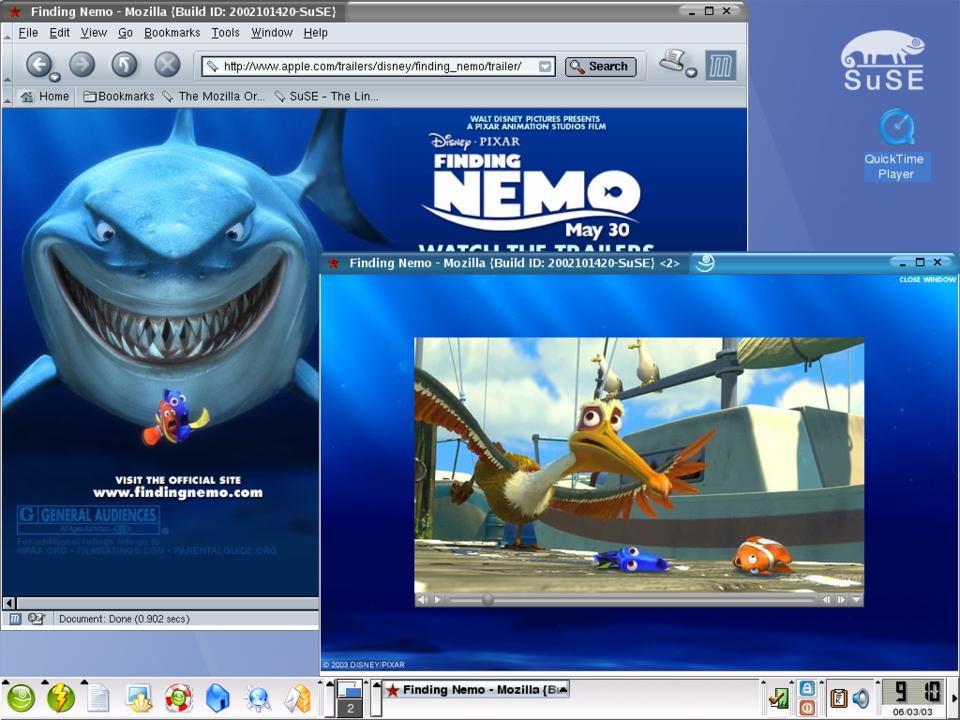Click the speaker volume icon in tray
This screenshot has height=720, width=960.
coord(861,698)
